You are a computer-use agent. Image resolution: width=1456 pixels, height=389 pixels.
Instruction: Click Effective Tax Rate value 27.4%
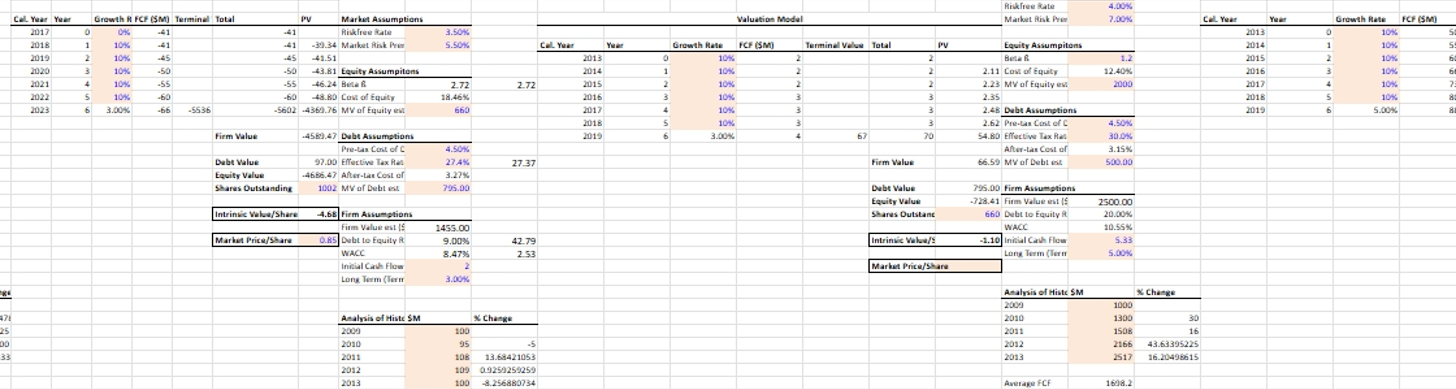439,162
